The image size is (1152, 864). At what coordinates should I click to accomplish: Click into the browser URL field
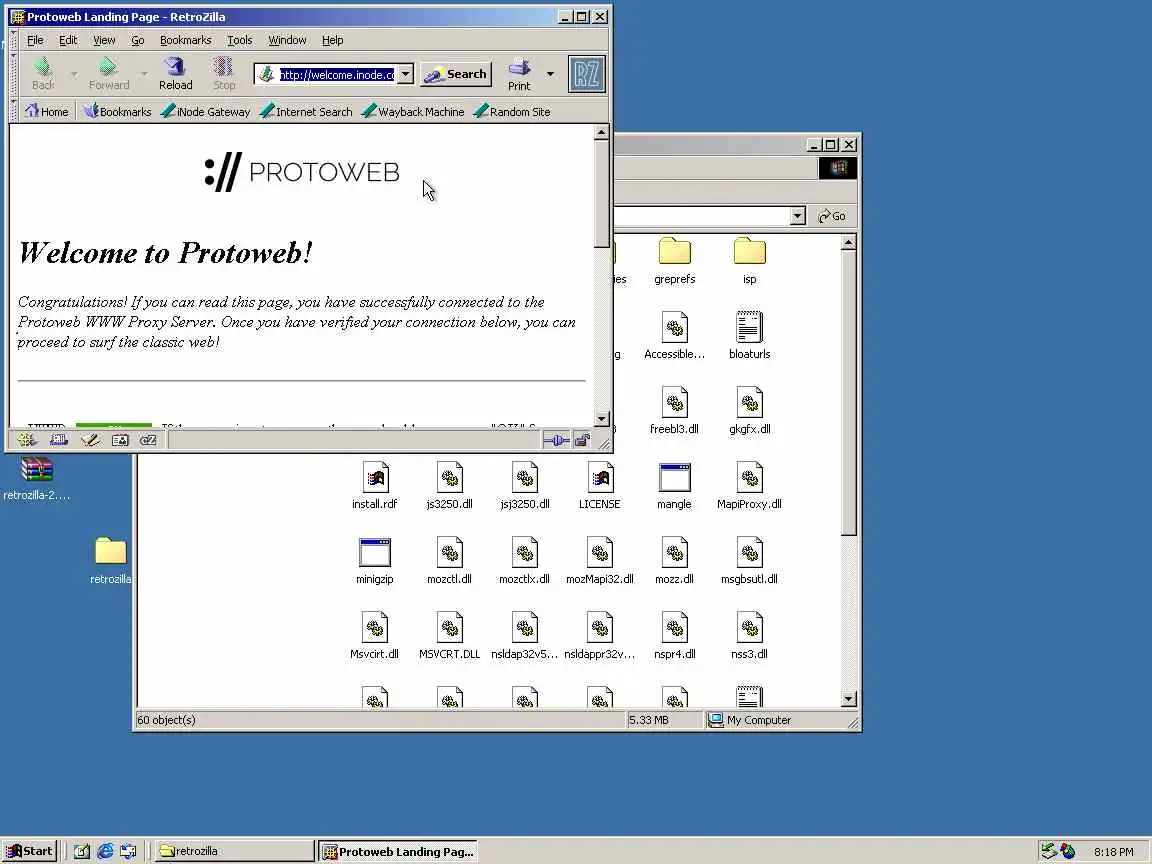point(336,74)
